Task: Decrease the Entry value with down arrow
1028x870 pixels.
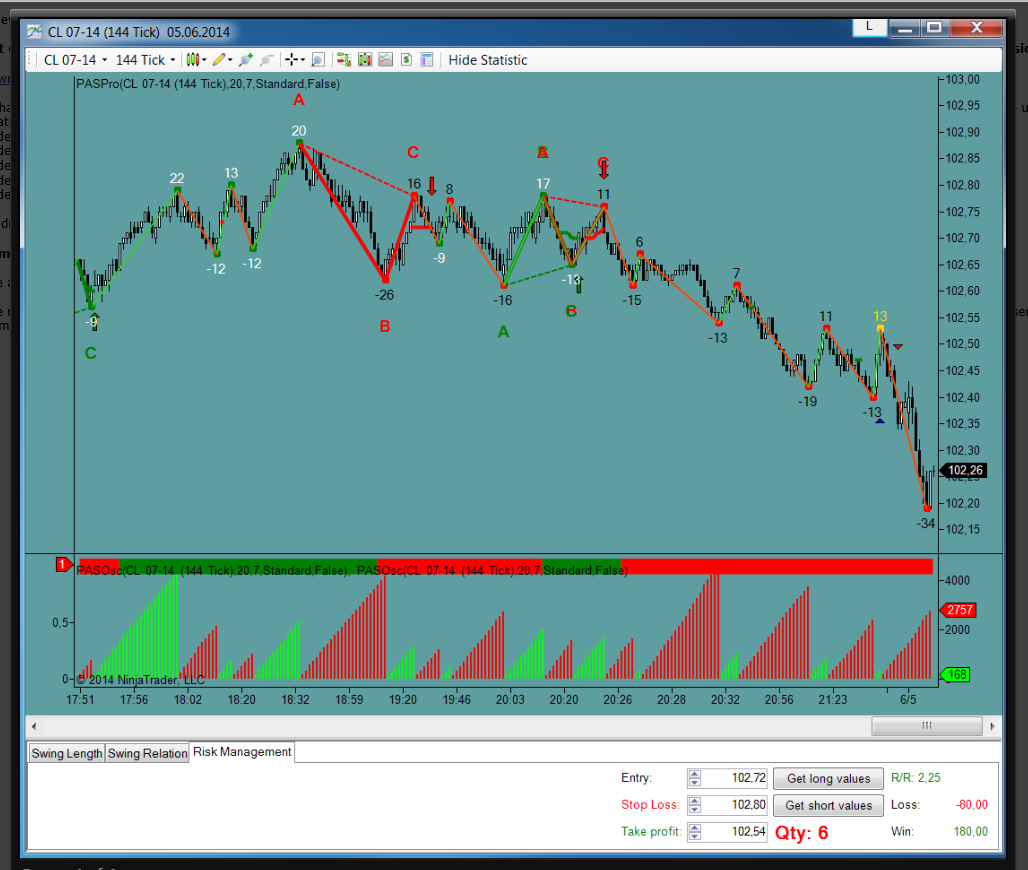Action: coord(695,783)
